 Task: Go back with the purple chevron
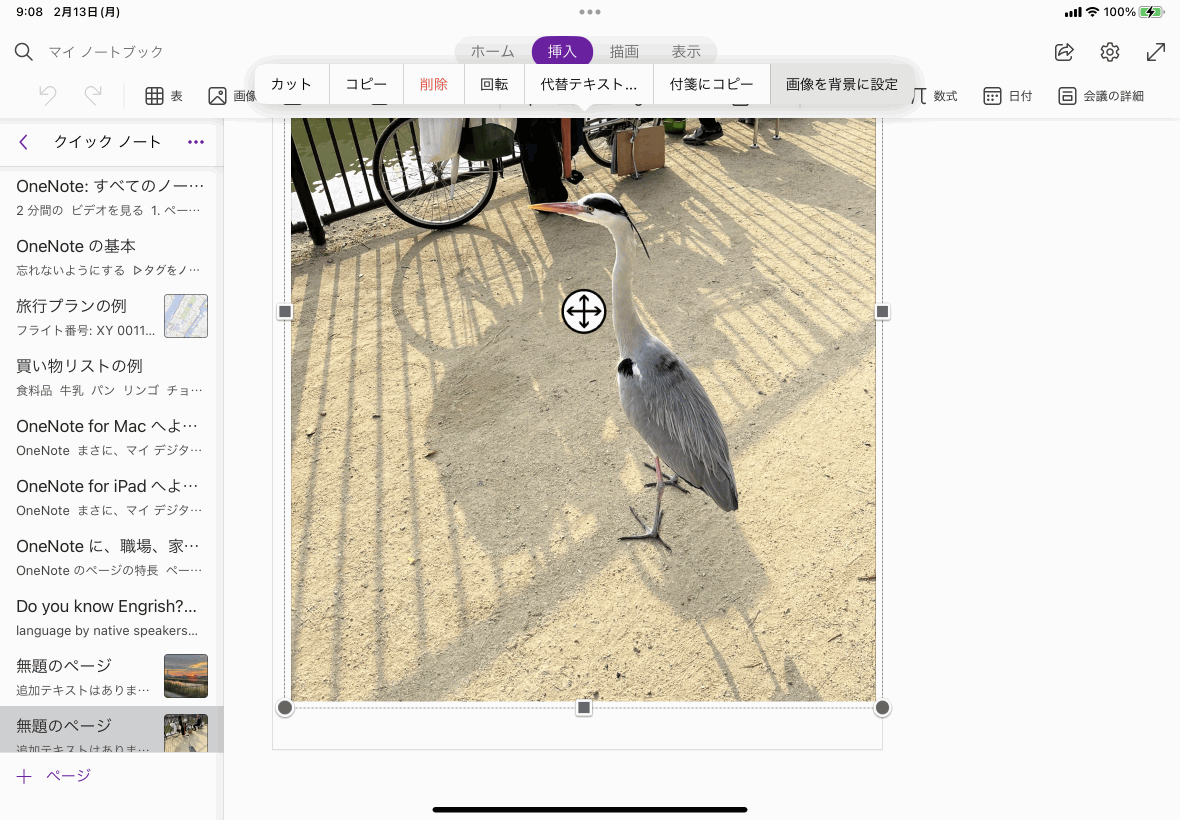pyautogui.click(x=23, y=142)
